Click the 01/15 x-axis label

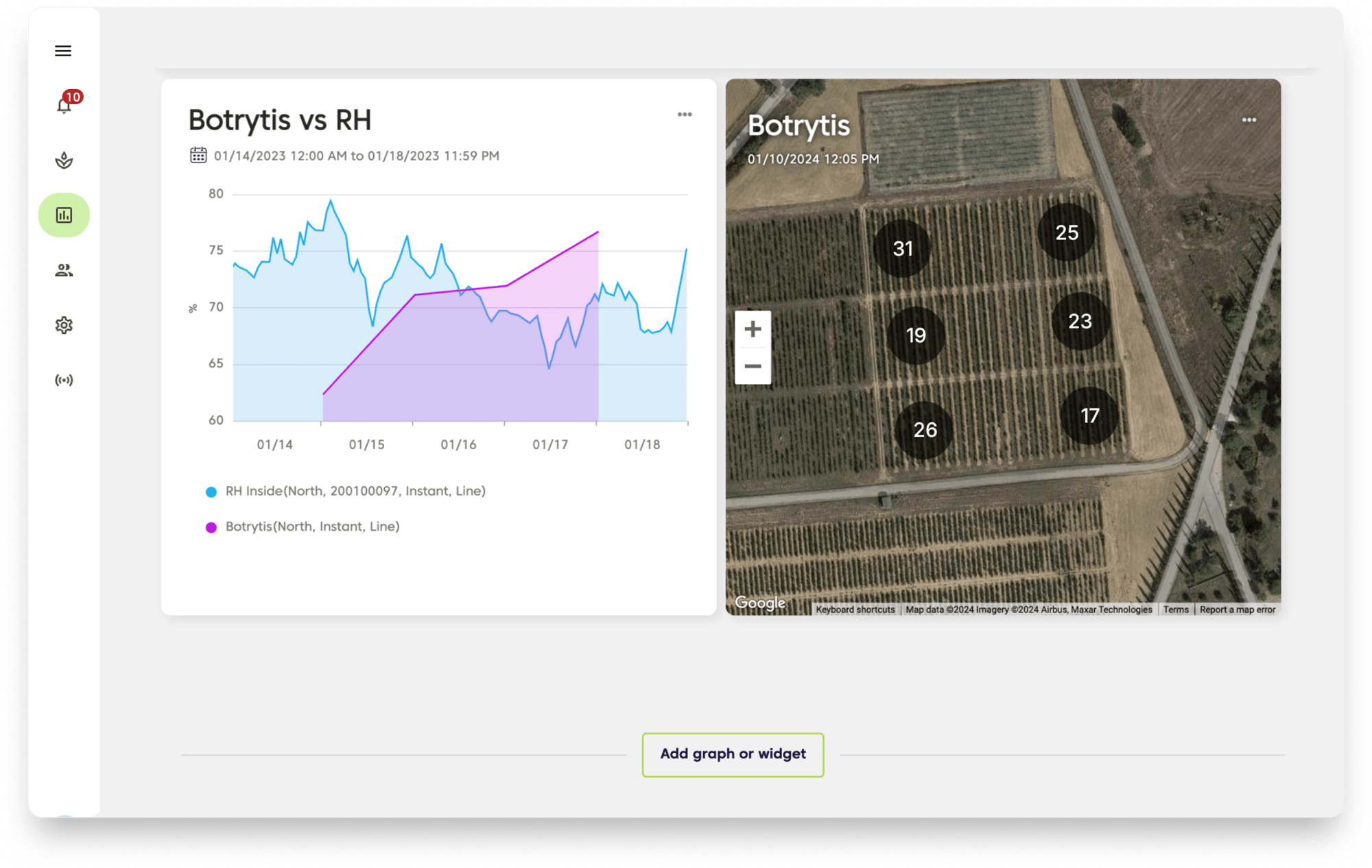(366, 444)
